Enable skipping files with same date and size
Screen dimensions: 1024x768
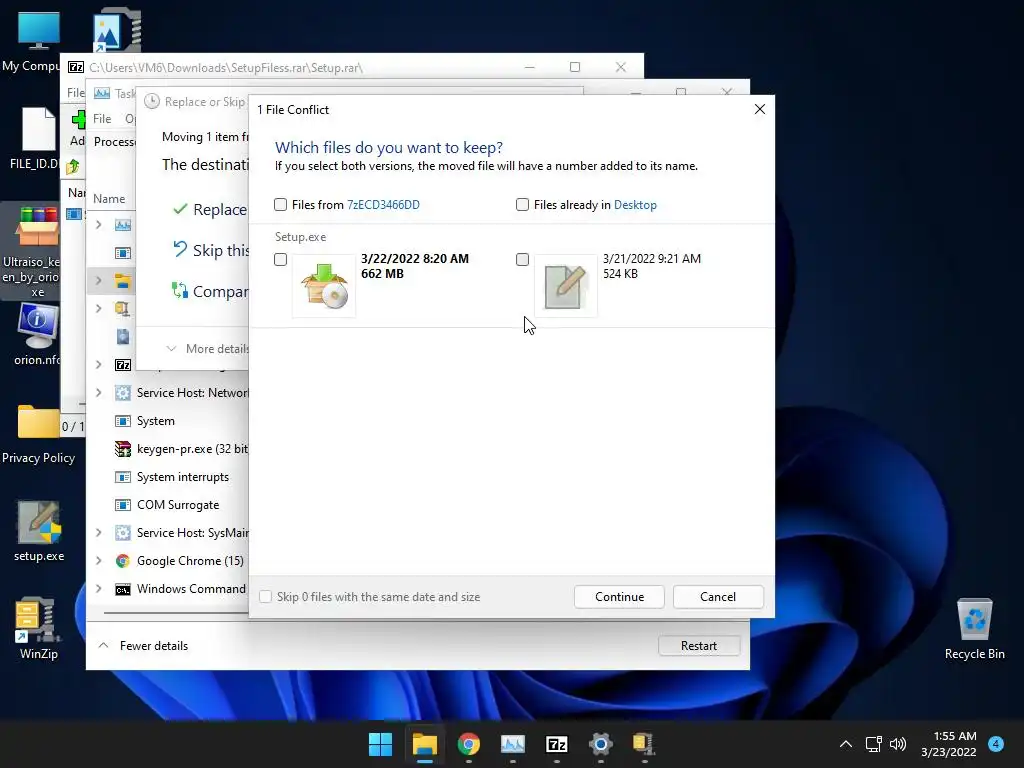point(265,596)
